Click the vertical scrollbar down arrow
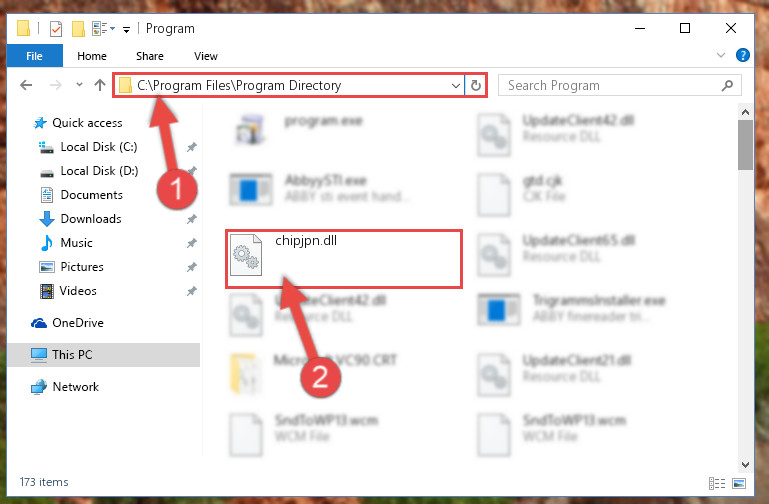769x504 pixels. click(745, 464)
